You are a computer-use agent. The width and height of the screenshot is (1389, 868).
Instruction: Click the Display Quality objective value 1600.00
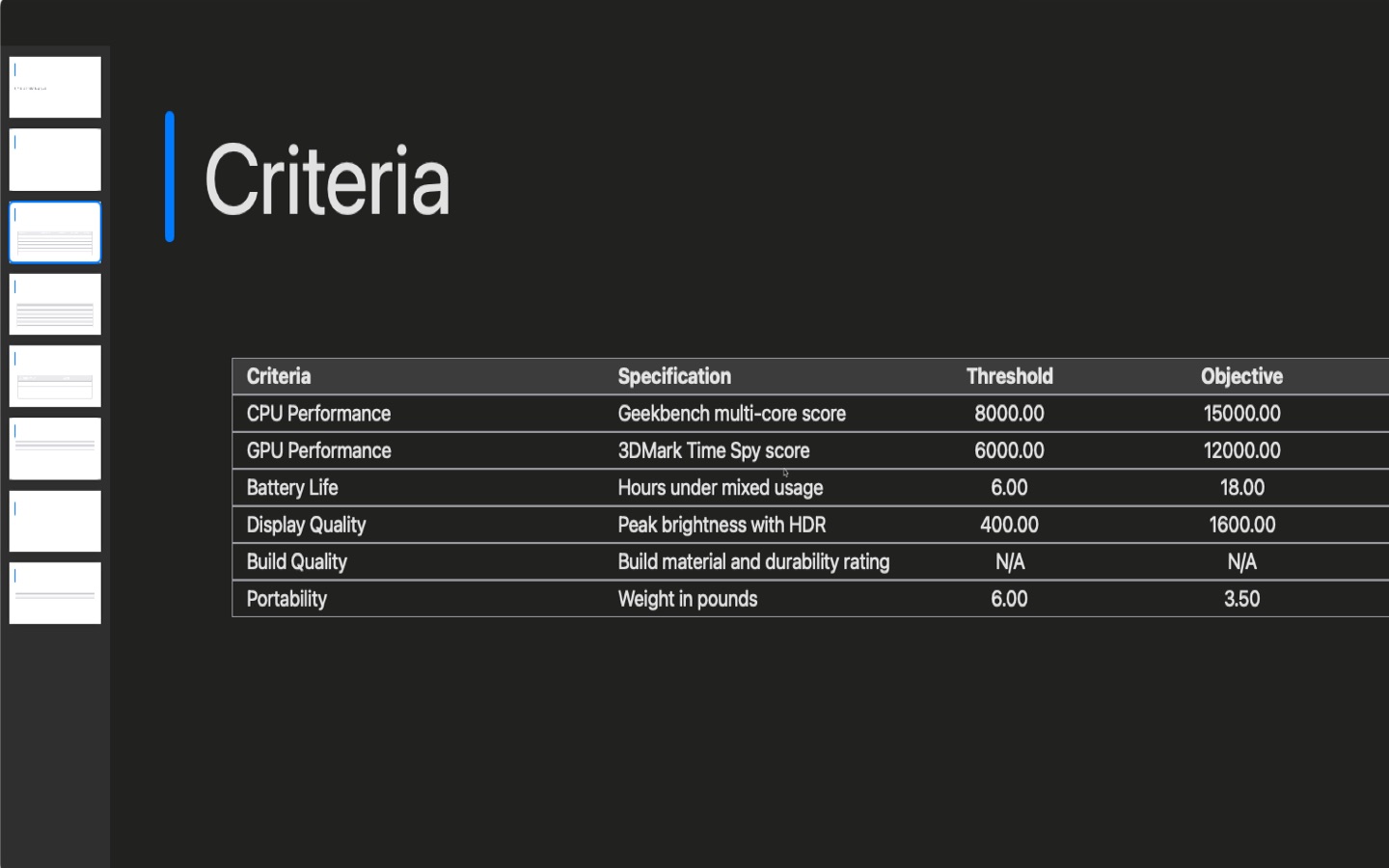(x=1241, y=525)
